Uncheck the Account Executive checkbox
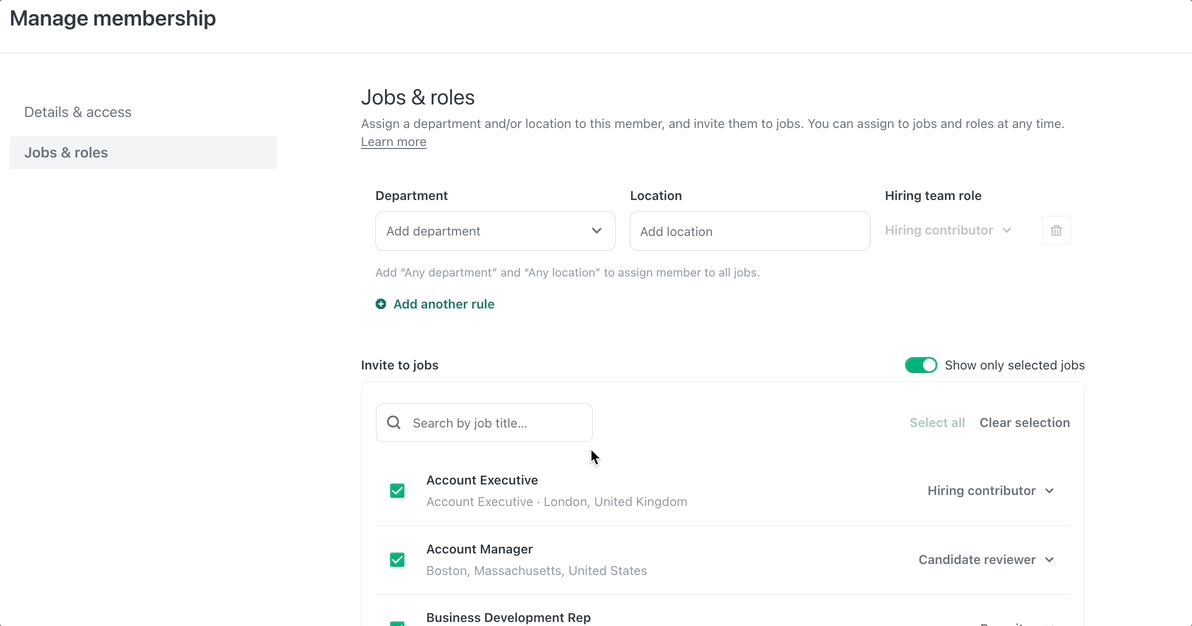 [x=397, y=491]
